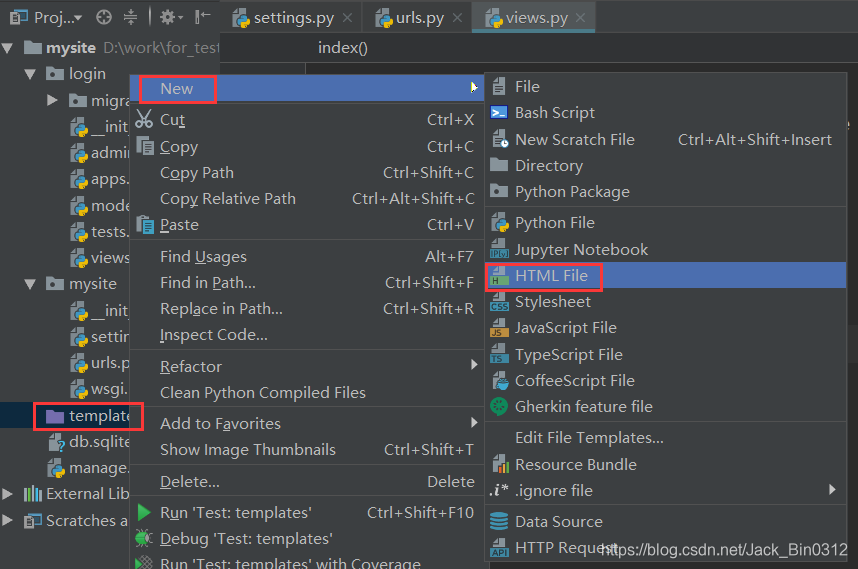
Task: Collapse the inner mysite folder
Action: [x=30, y=284]
